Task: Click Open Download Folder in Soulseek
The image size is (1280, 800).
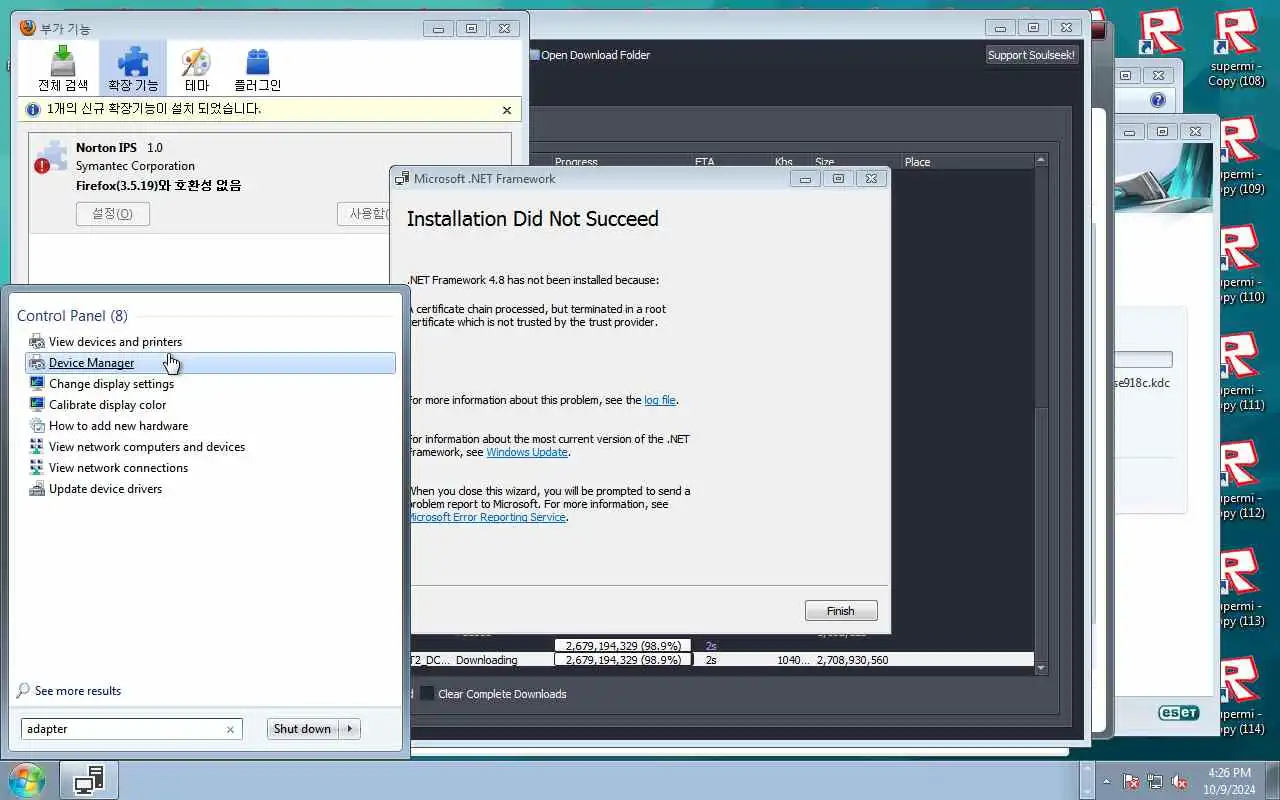Action: [x=589, y=55]
